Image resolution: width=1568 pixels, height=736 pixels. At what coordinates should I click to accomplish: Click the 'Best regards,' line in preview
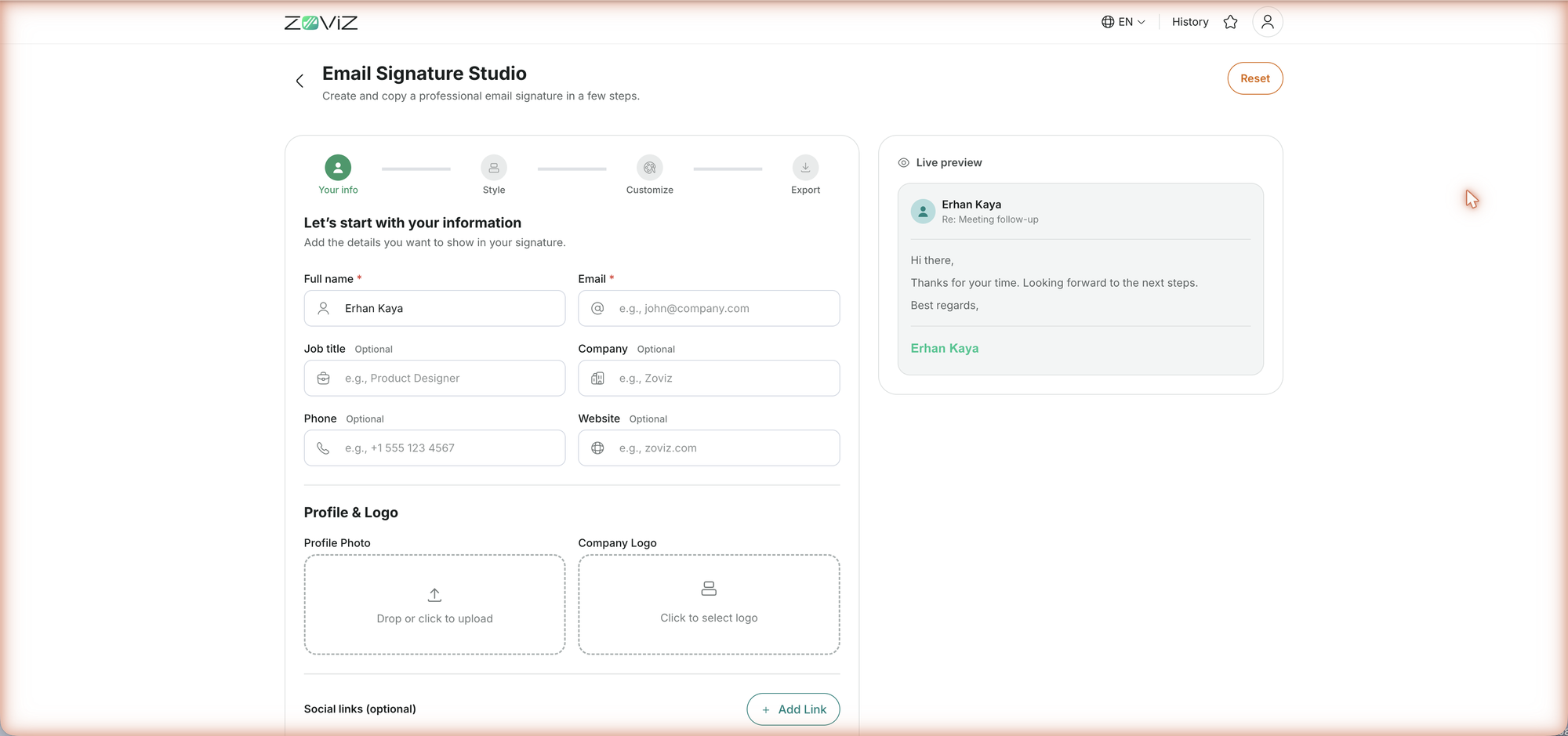(x=944, y=306)
